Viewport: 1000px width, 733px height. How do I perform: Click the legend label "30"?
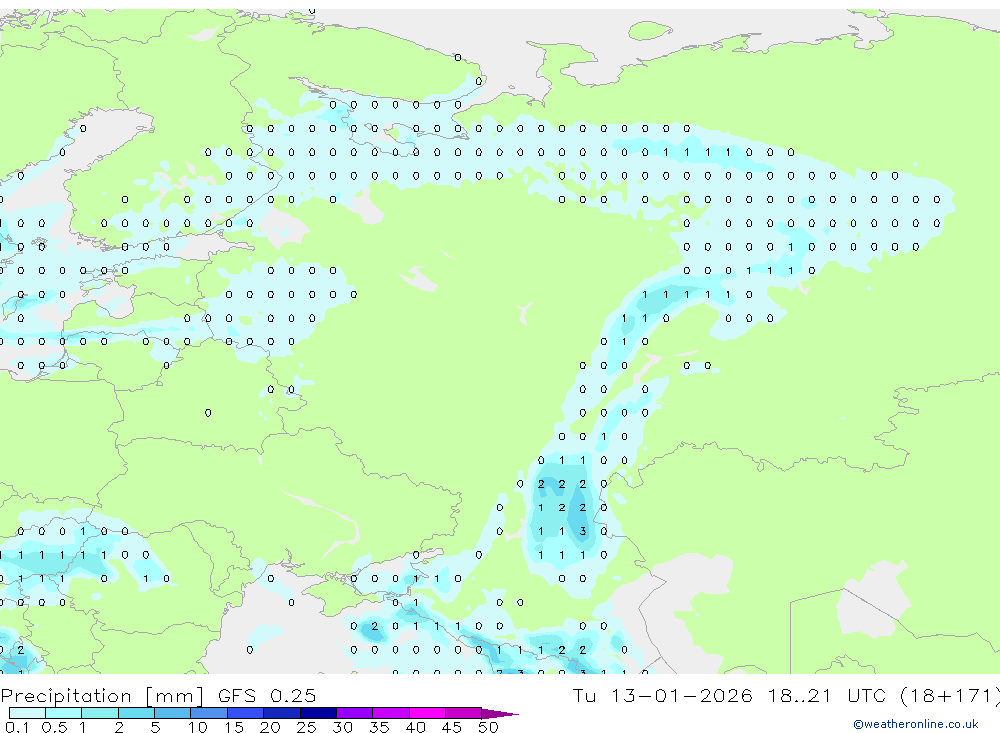point(342,727)
